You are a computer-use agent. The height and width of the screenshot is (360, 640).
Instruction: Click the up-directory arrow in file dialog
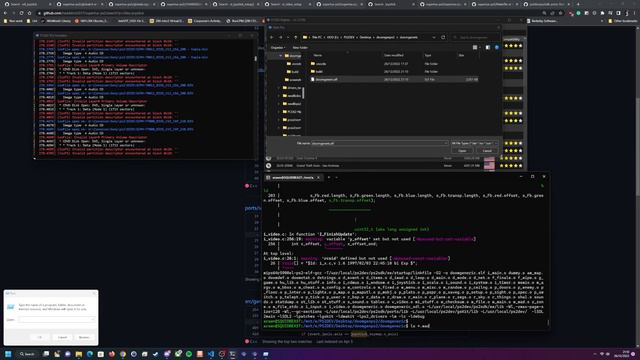[x=296, y=37]
